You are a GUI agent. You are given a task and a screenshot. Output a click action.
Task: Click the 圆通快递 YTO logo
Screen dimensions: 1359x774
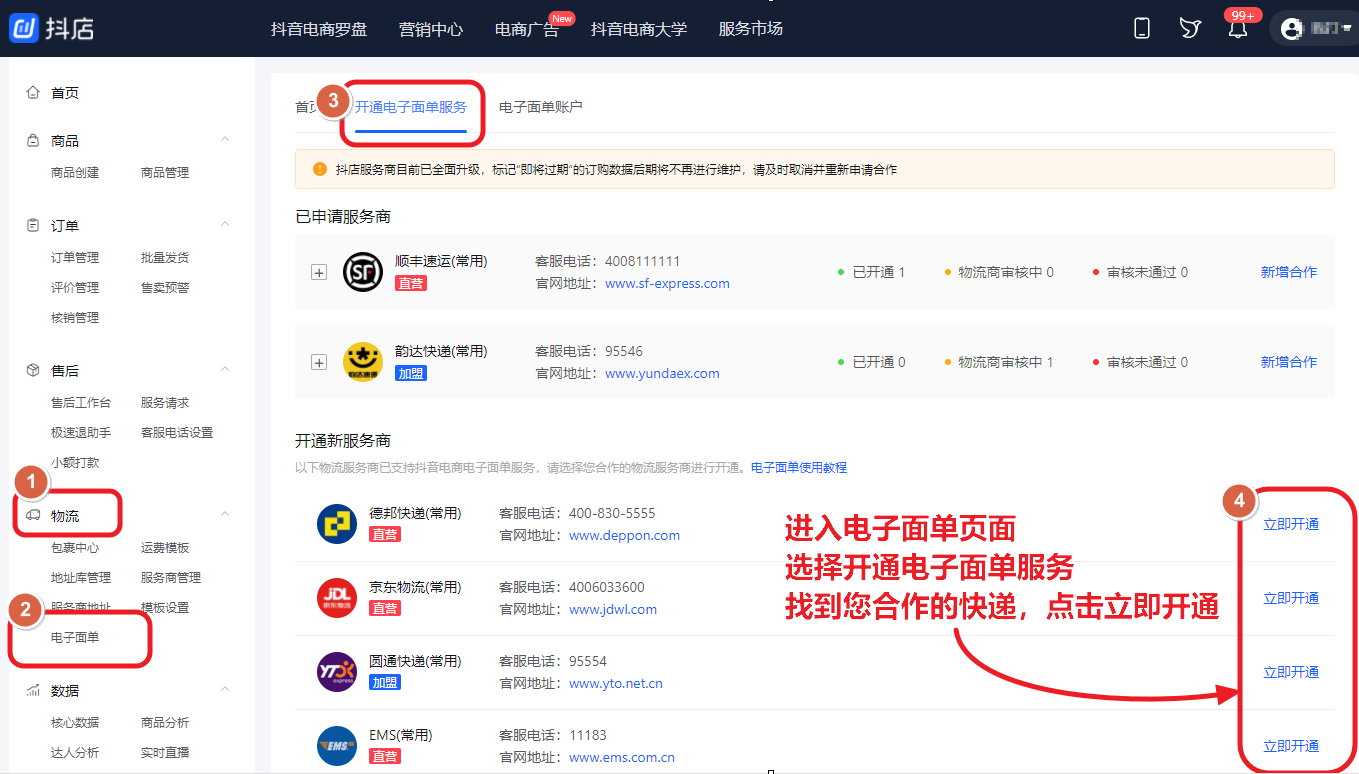337,672
